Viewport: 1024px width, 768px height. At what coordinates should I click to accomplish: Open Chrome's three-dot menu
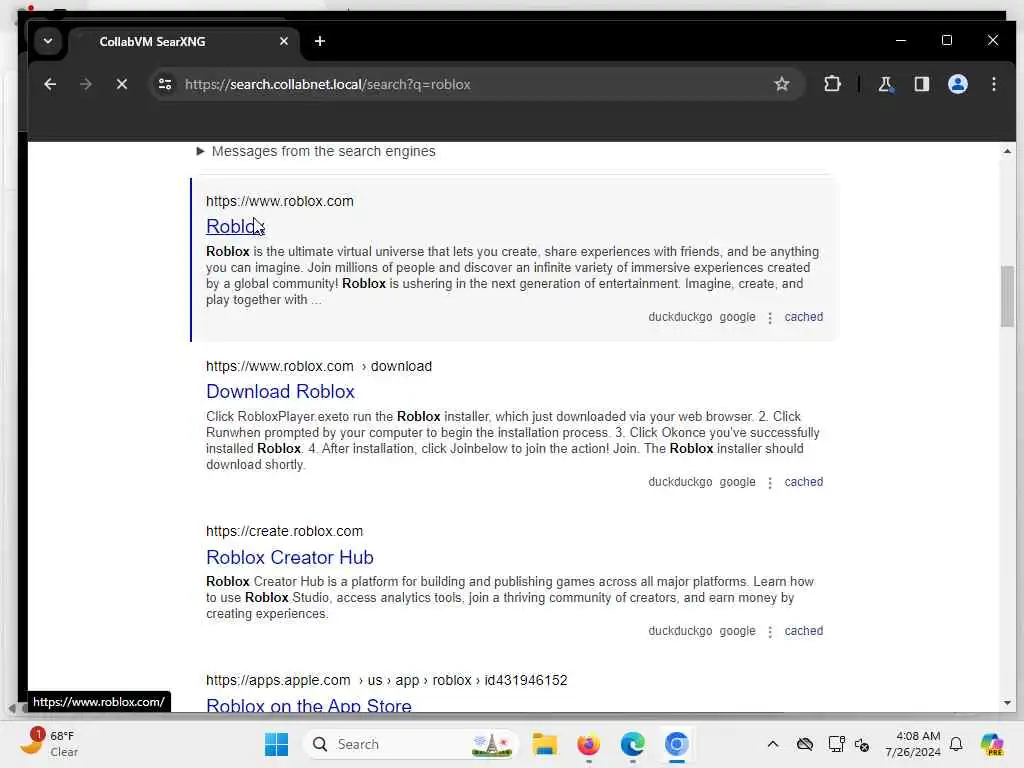[993, 84]
